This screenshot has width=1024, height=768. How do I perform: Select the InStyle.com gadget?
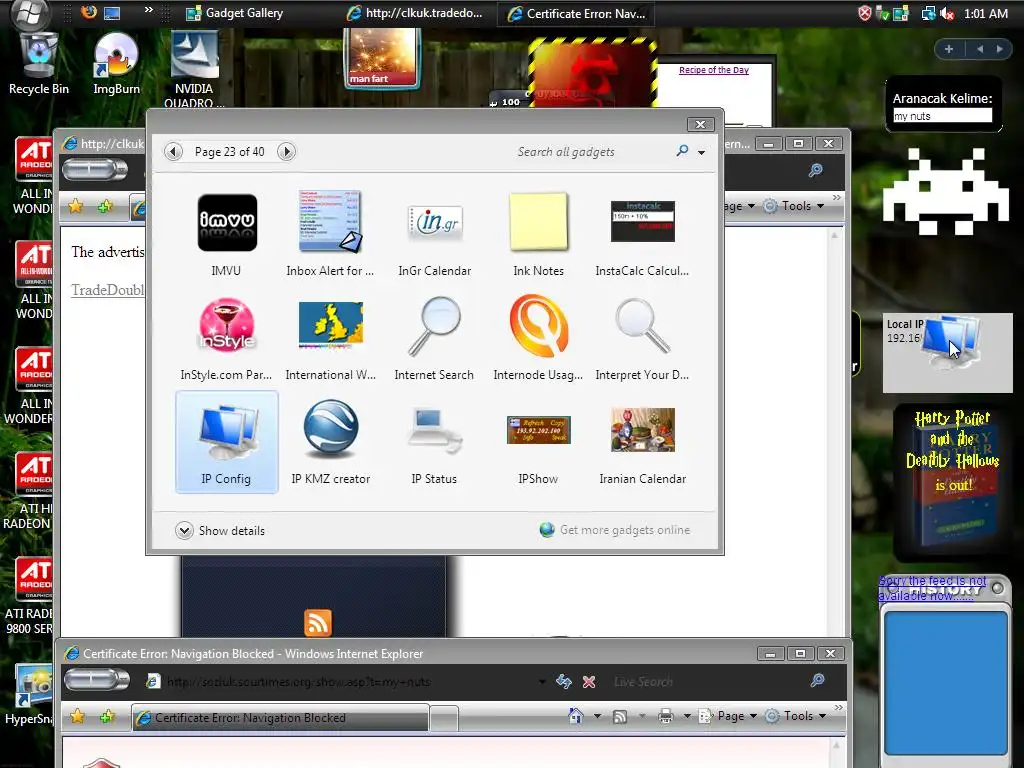tap(227, 339)
